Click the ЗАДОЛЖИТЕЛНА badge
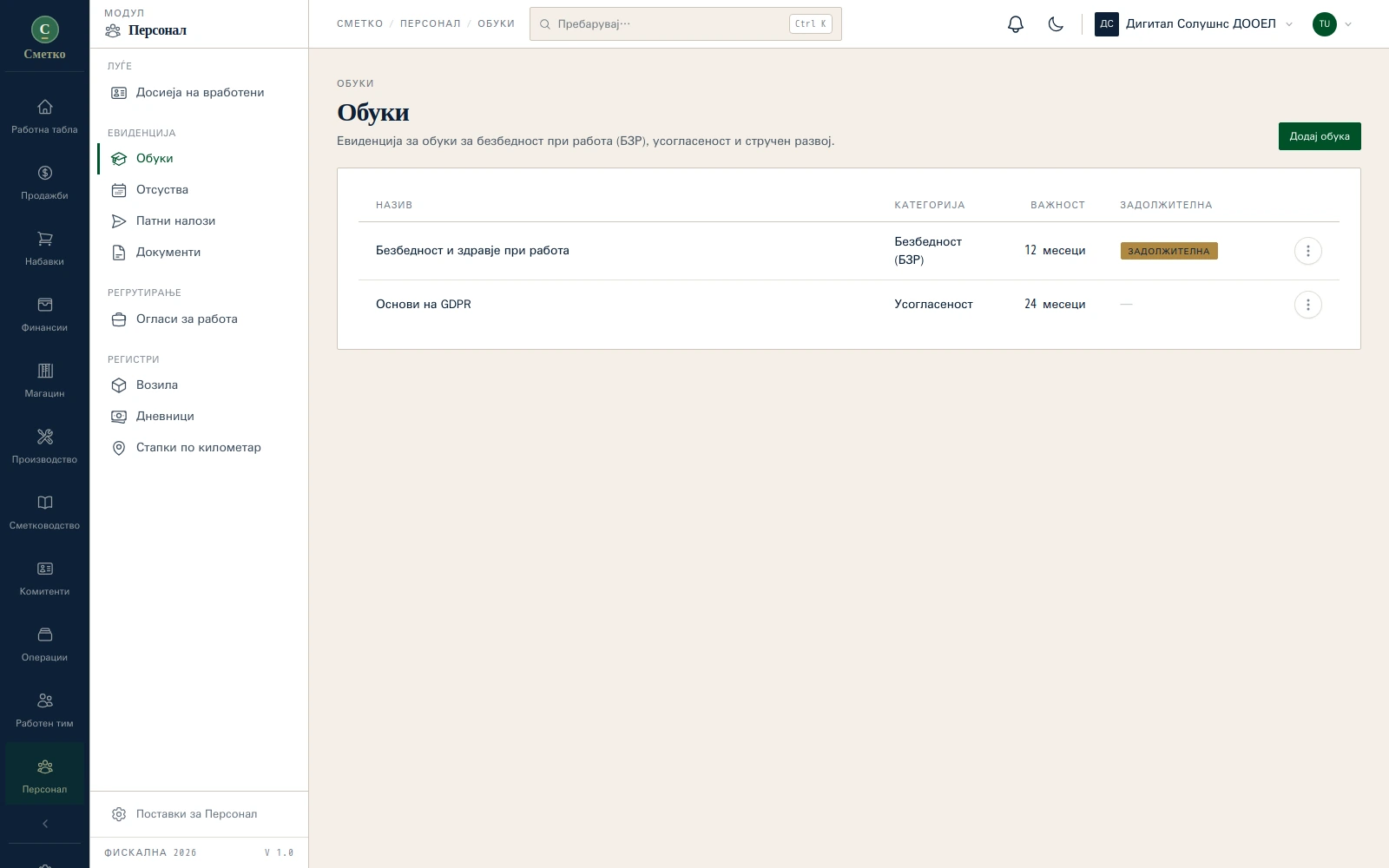Viewport: 1389px width, 868px height. tap(1168, 251)
